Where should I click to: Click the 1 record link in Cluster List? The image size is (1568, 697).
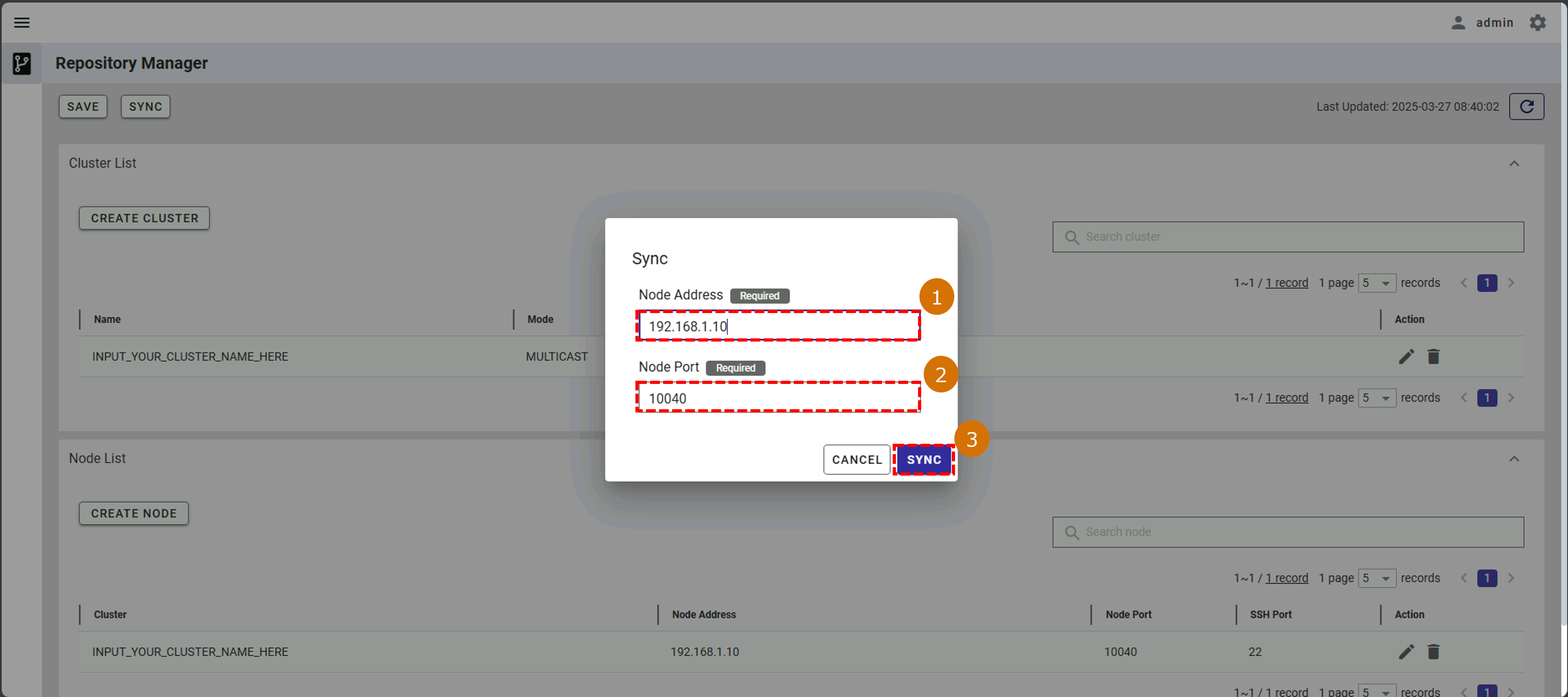pos(1286,283)
